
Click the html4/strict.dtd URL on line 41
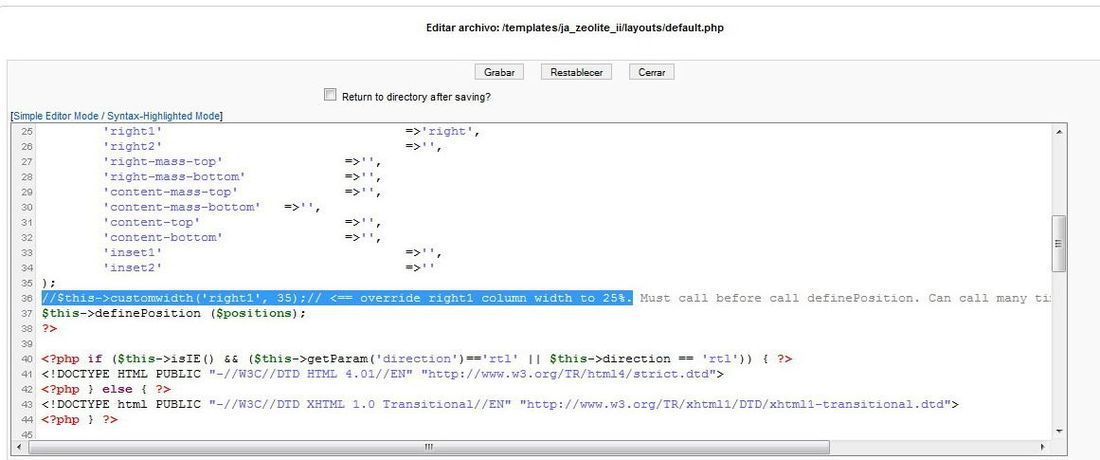click(x=568, y=374)
